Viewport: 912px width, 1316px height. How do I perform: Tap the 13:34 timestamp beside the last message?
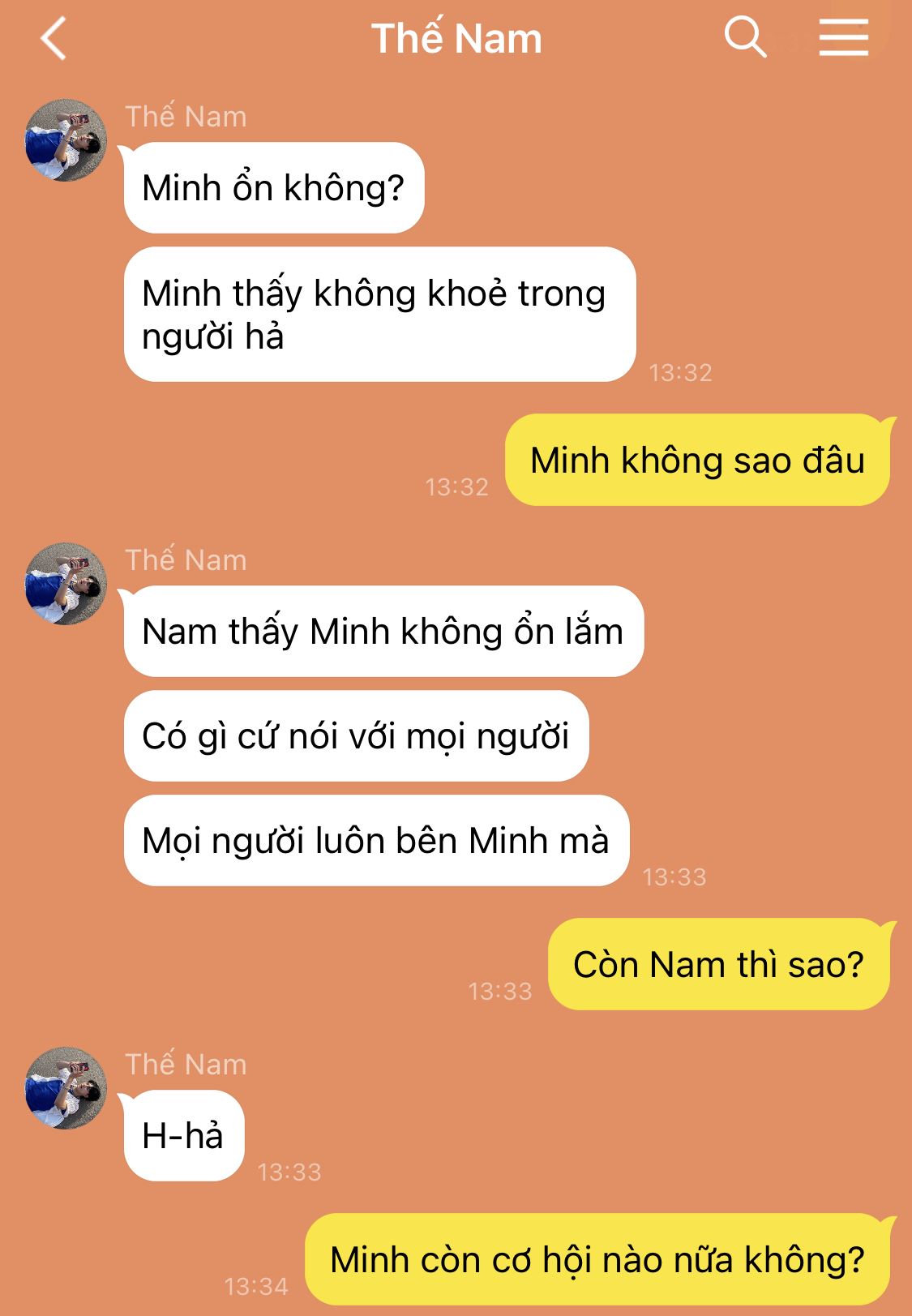[256, 1286]
